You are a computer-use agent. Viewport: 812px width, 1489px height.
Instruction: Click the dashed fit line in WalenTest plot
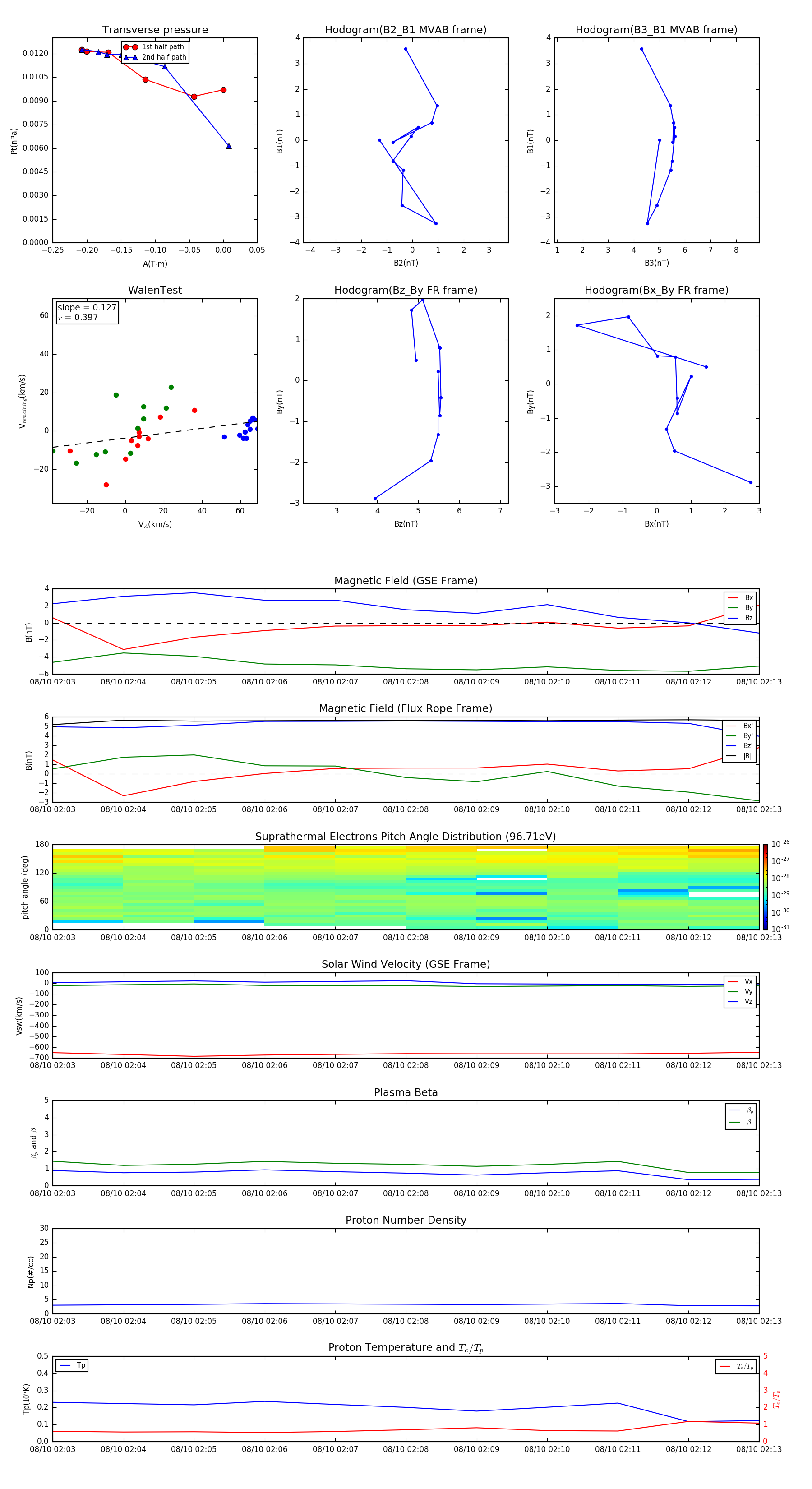pos(155,434)
